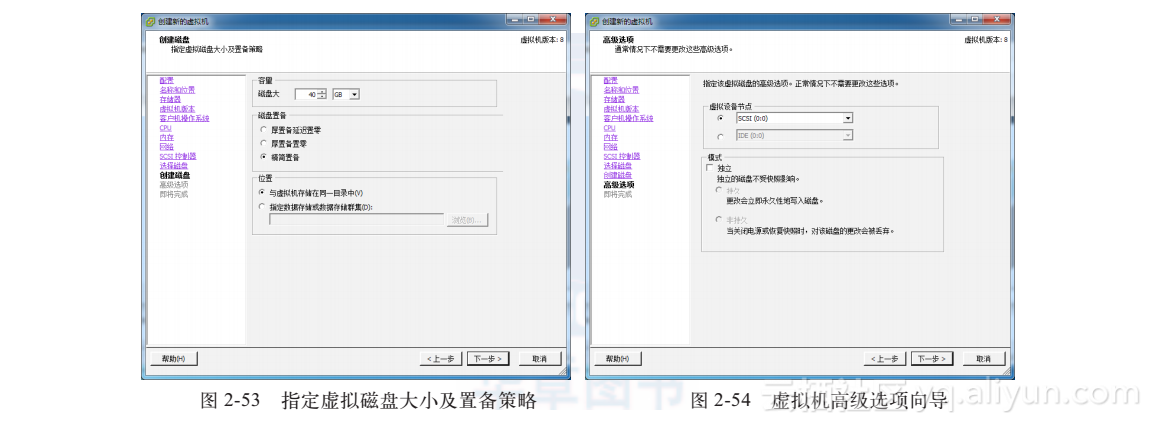Screen dimensions: 1152x424
Task: Click the 配置 link in the 创建磁盘 window
Action: pyautogui.click(x=167, y=80)
